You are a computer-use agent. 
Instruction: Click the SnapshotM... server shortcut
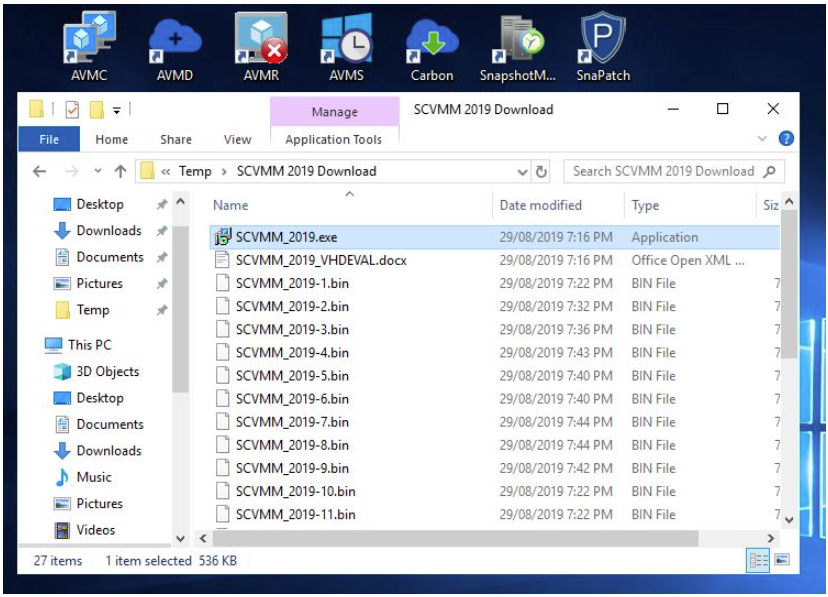pyautogui.click(x=518, y=48)
